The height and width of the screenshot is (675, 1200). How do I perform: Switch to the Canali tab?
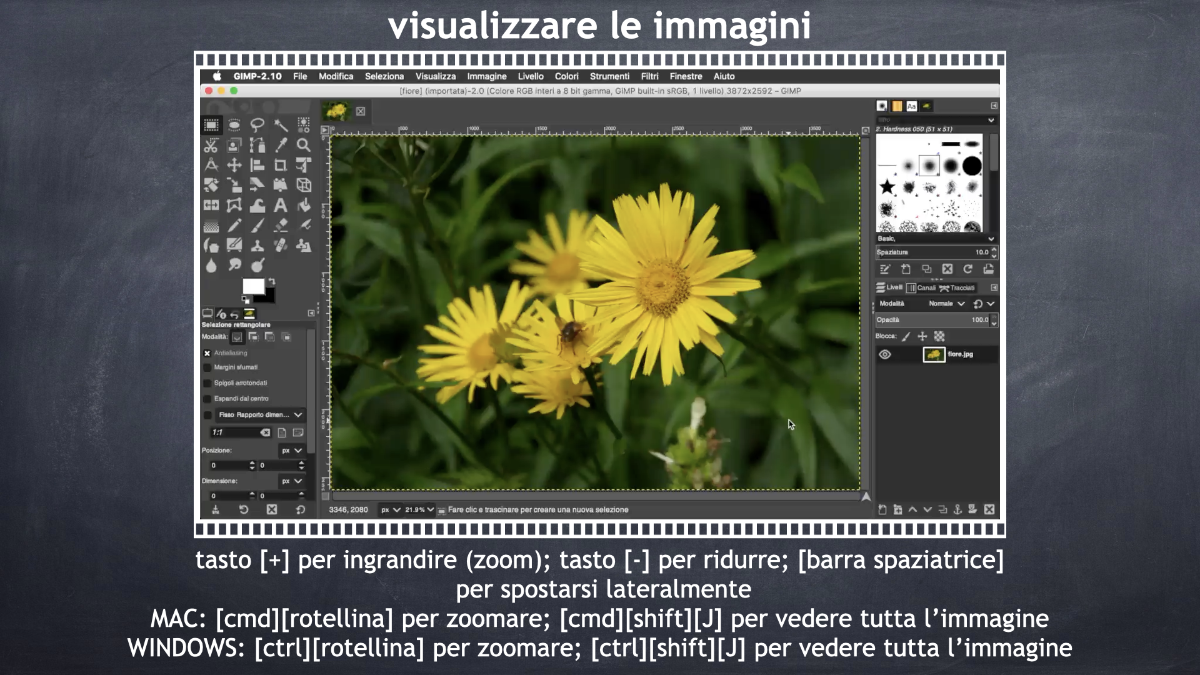pos(922,288)
